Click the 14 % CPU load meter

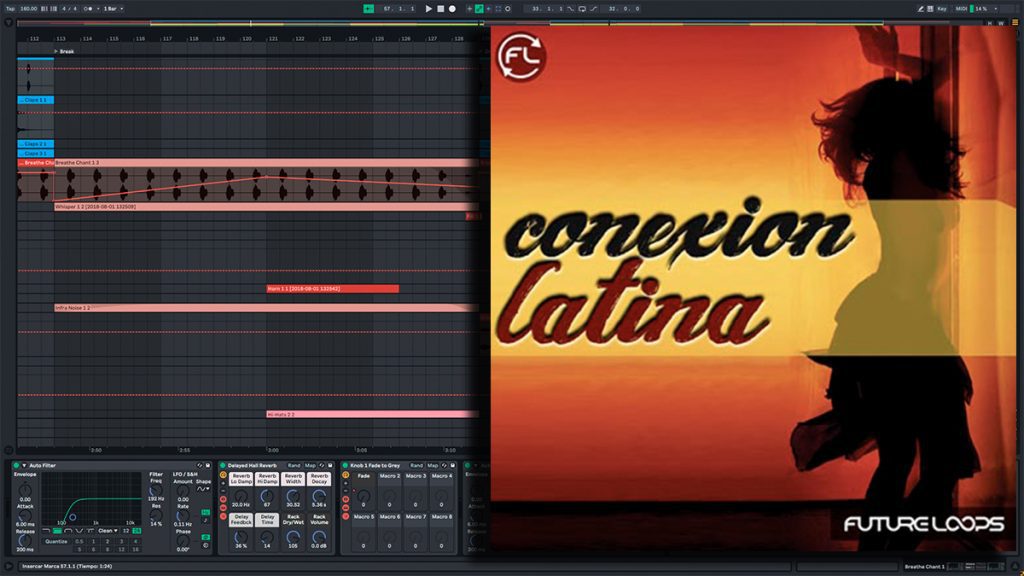[981, 9]
